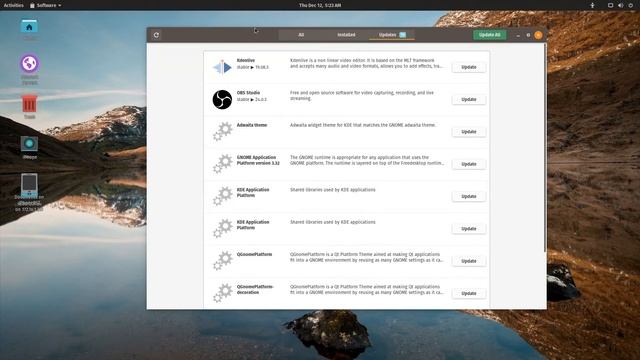Open the OBS Studio entry name
This screenshot has height=360, width=640.
point(248,93)
